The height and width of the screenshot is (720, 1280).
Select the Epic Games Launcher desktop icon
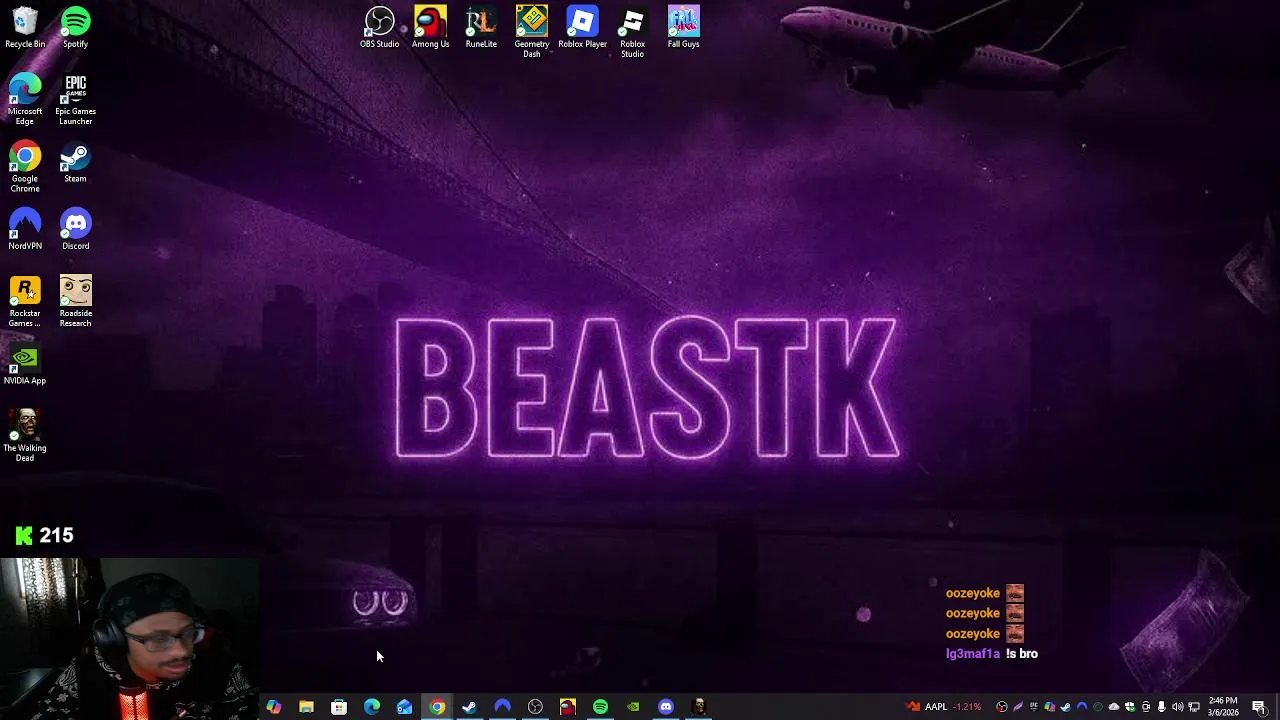coord(75,99)
